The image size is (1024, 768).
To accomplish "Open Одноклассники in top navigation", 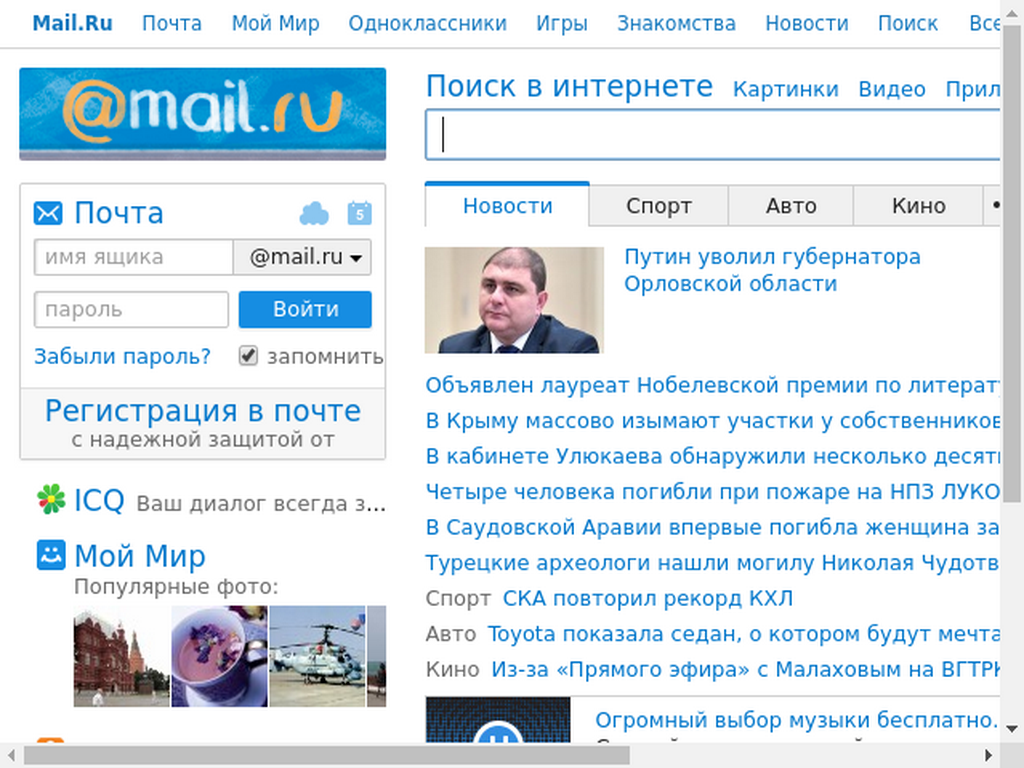I will 428,24.
